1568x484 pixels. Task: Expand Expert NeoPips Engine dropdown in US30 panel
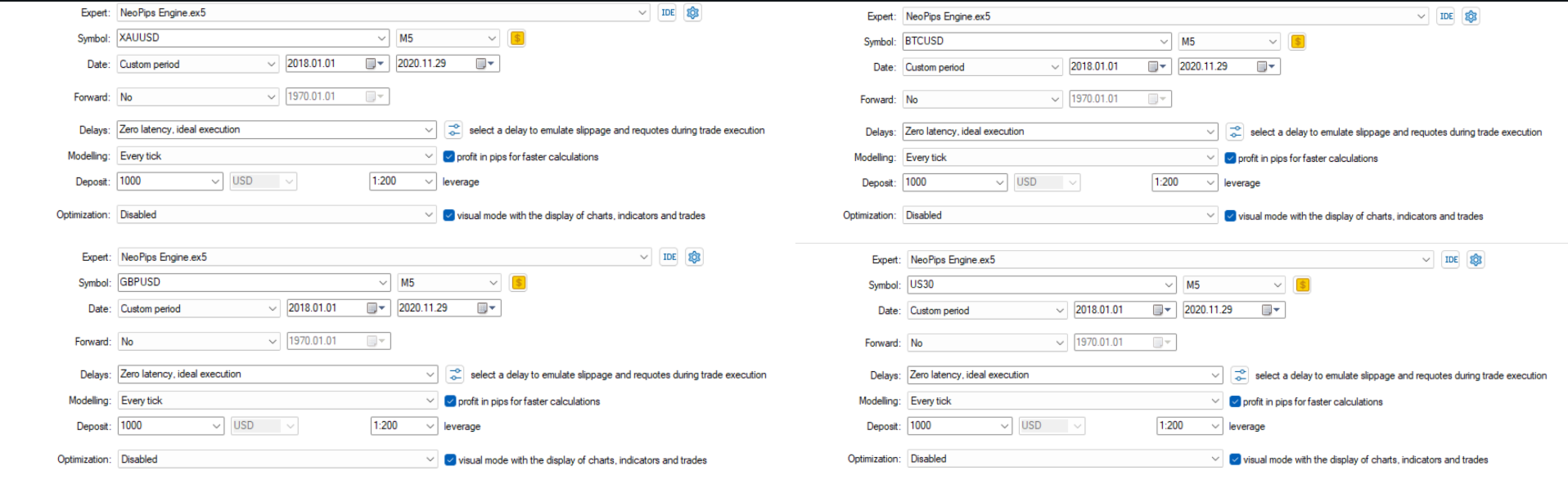tap(1426, 260)
